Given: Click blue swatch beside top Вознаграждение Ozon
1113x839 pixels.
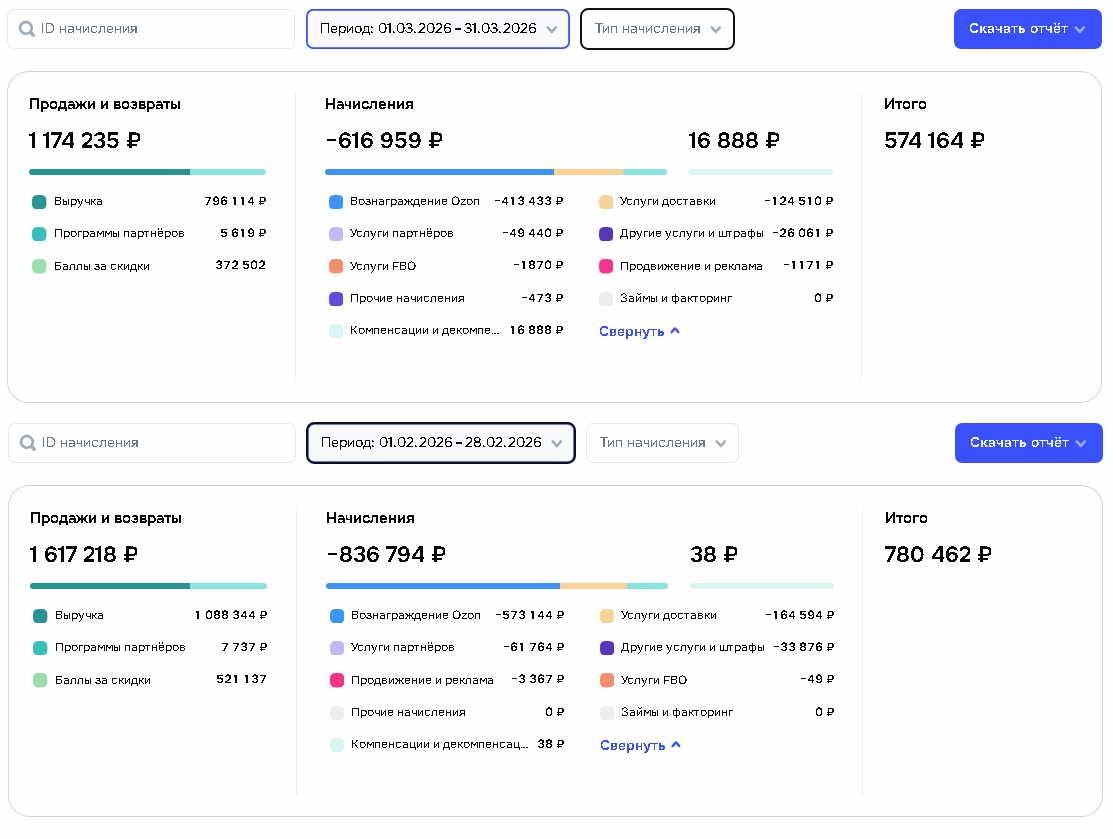Looking at the screenshot, I should click(x=336, y=202).
